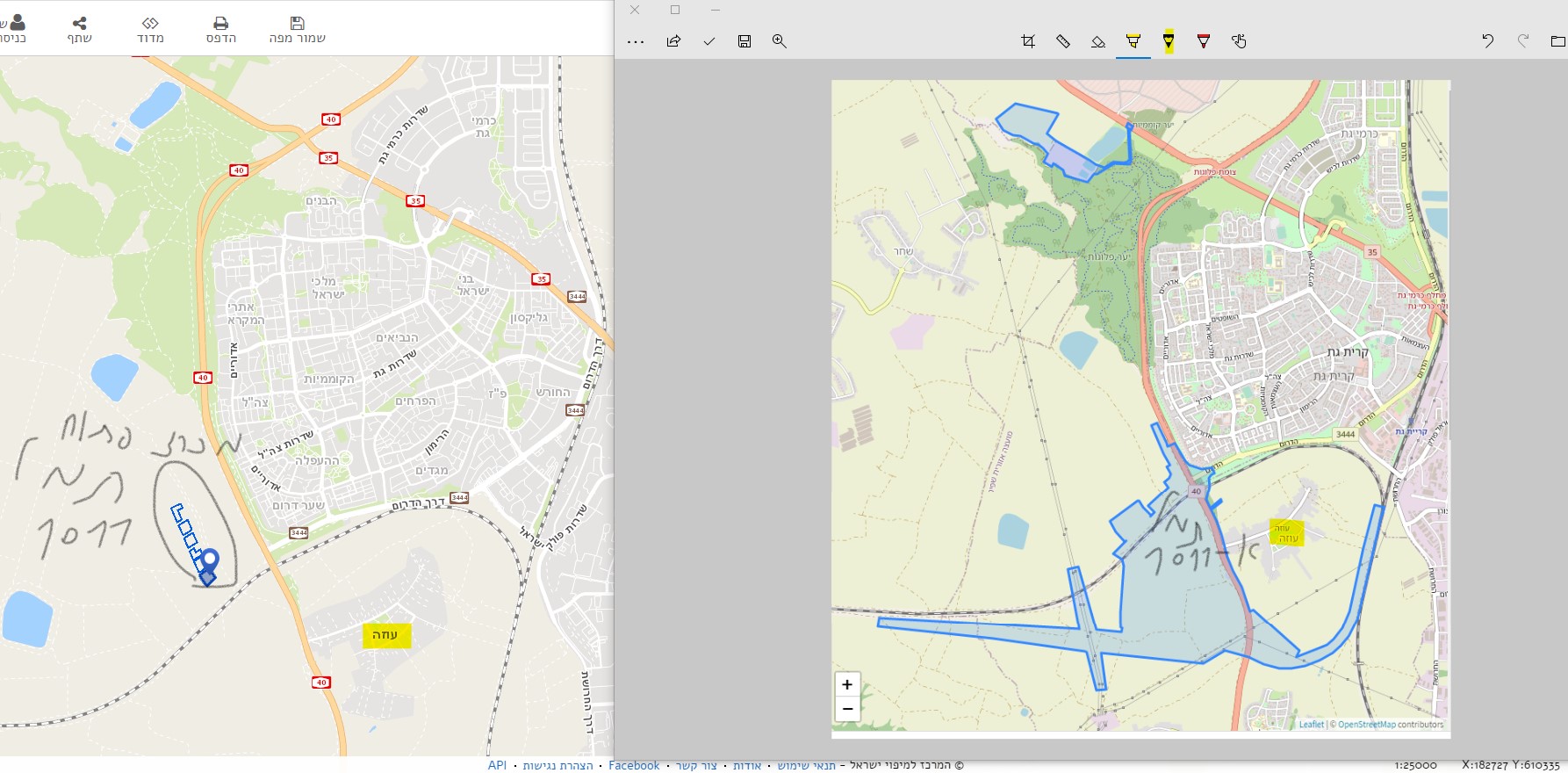Click the הנביאים label on left map
This screenshot has width=1568, height=773.
[x=397, y=337]
